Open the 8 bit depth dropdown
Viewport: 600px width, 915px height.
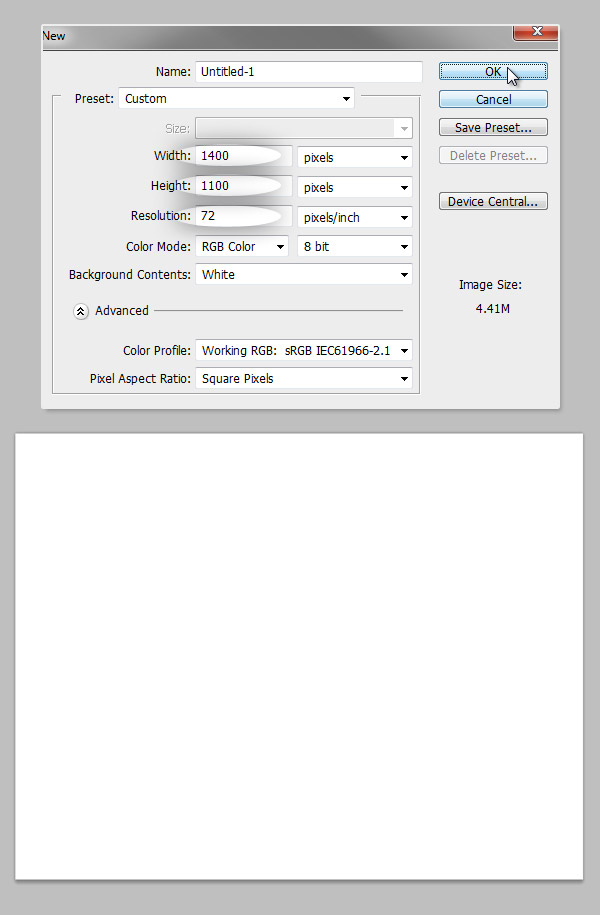tap(355, 246)
